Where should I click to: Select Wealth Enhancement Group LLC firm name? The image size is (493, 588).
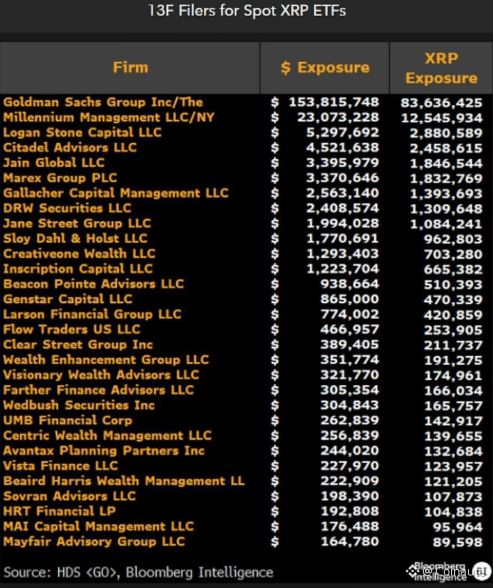click(x=106, y=360)
